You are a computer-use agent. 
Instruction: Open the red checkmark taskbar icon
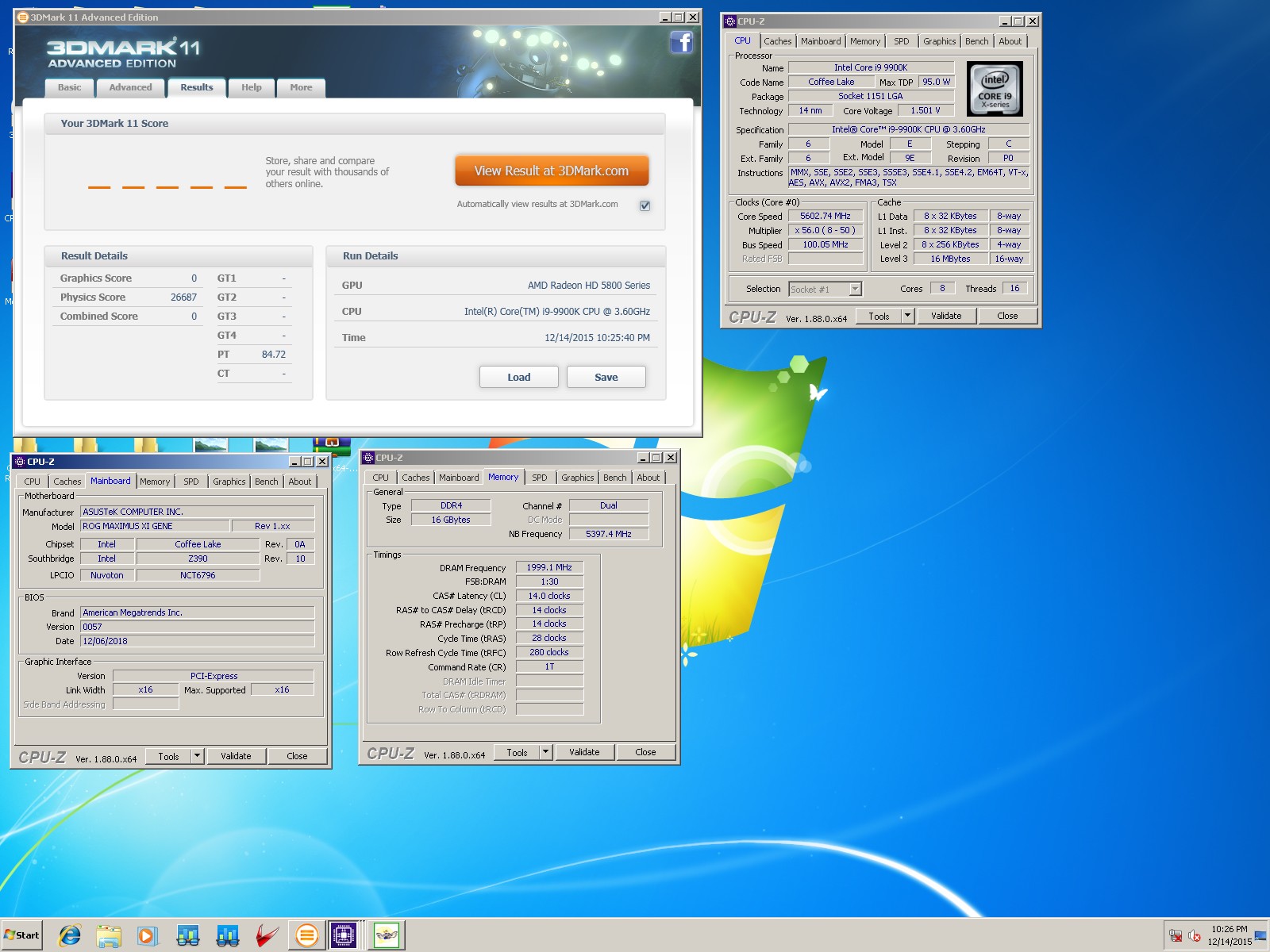[267, 935]
